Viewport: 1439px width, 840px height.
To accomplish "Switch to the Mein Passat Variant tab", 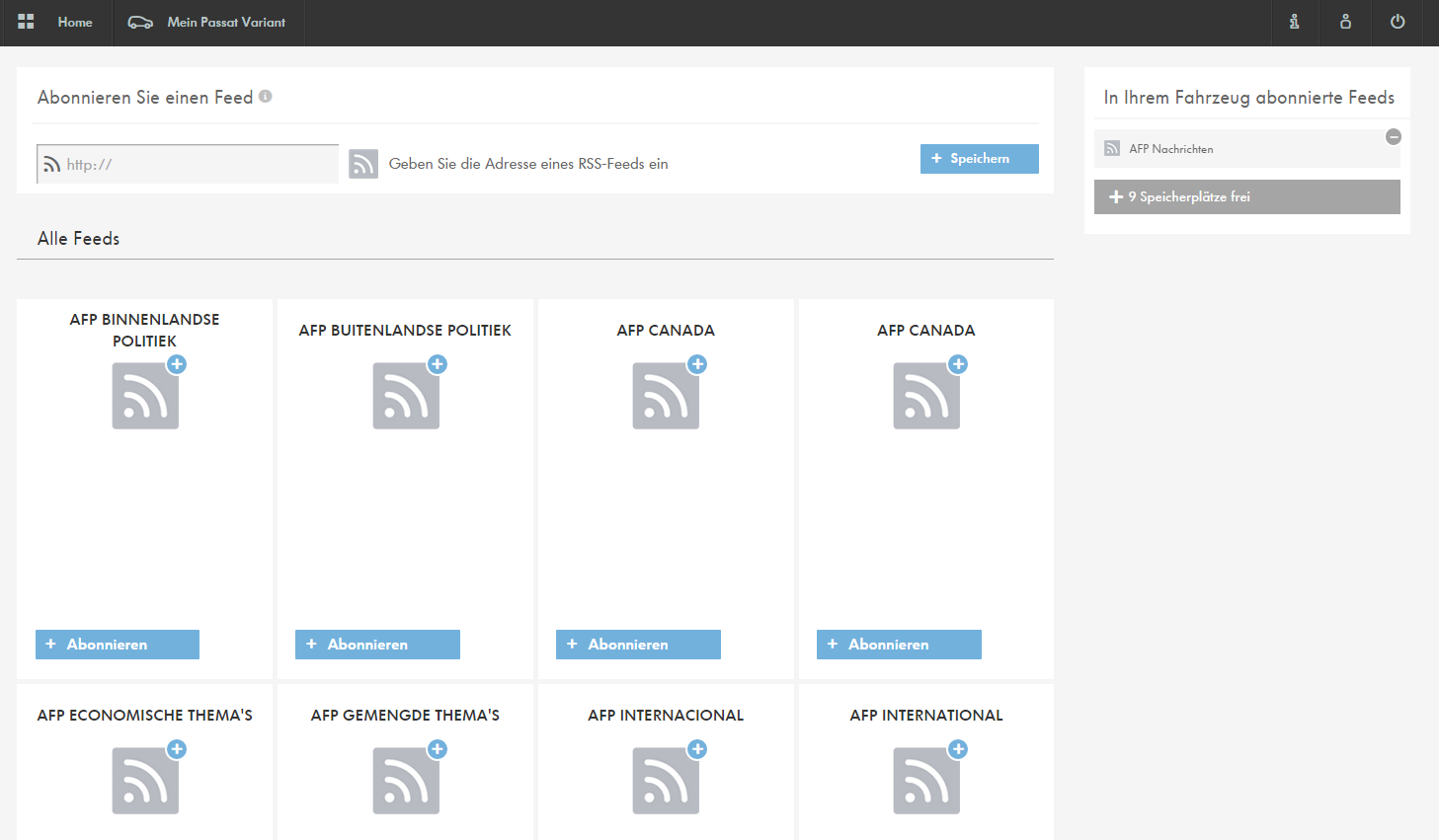I will pos(208,22).
